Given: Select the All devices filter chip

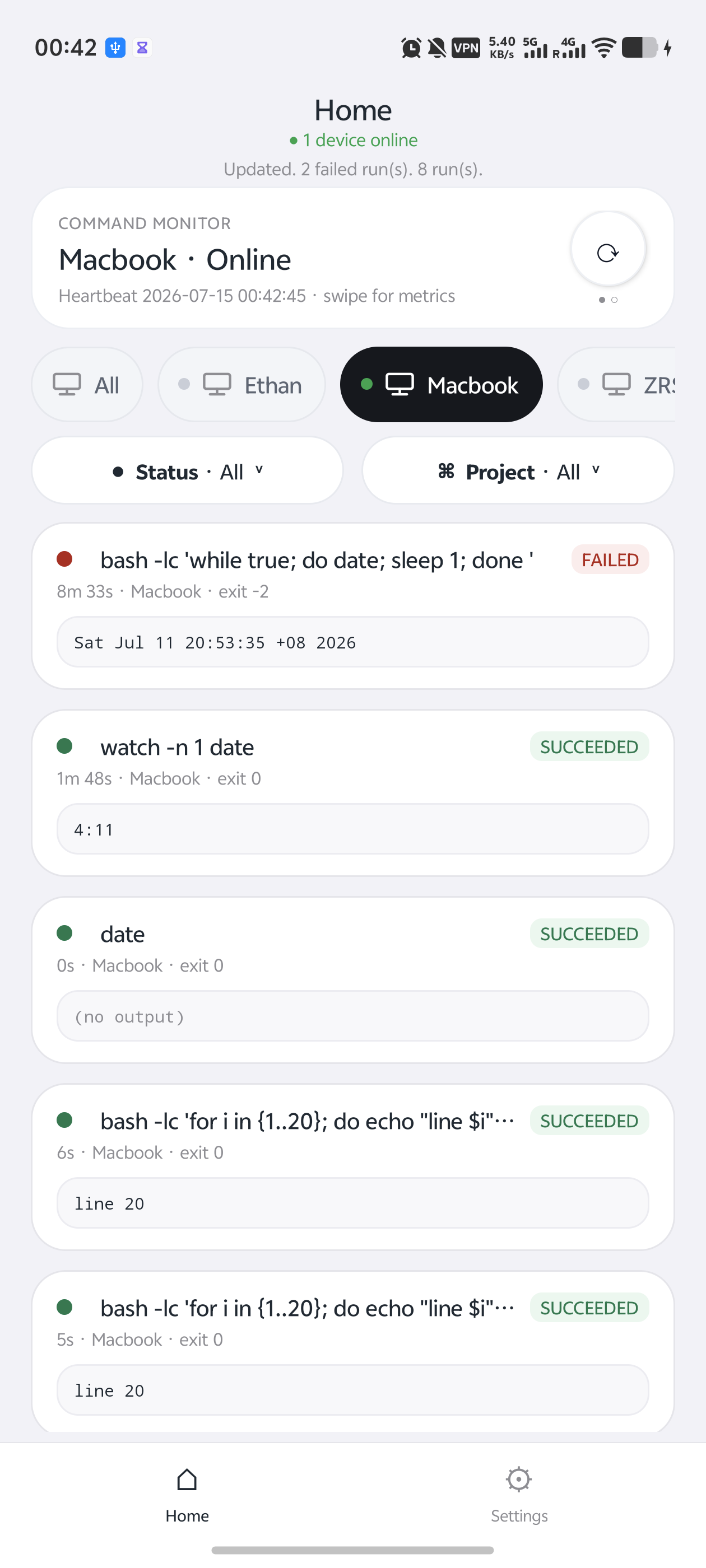Looking at the screenshot, I should 87,385.
